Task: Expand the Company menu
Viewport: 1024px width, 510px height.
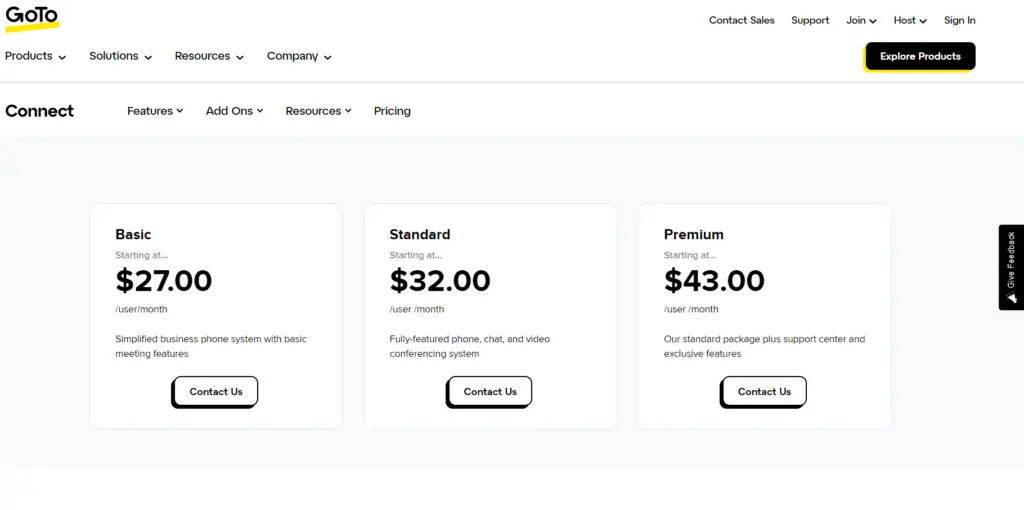Action: [x=299, y=56]
